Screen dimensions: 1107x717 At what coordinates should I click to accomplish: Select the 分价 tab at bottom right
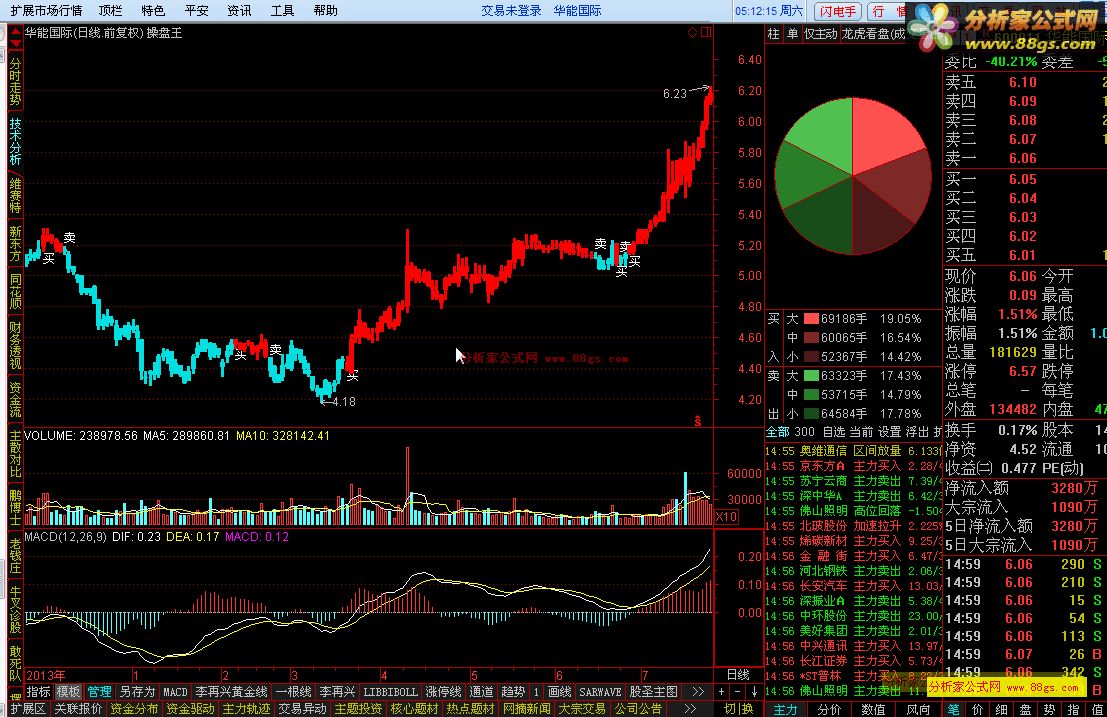point(829,709)
